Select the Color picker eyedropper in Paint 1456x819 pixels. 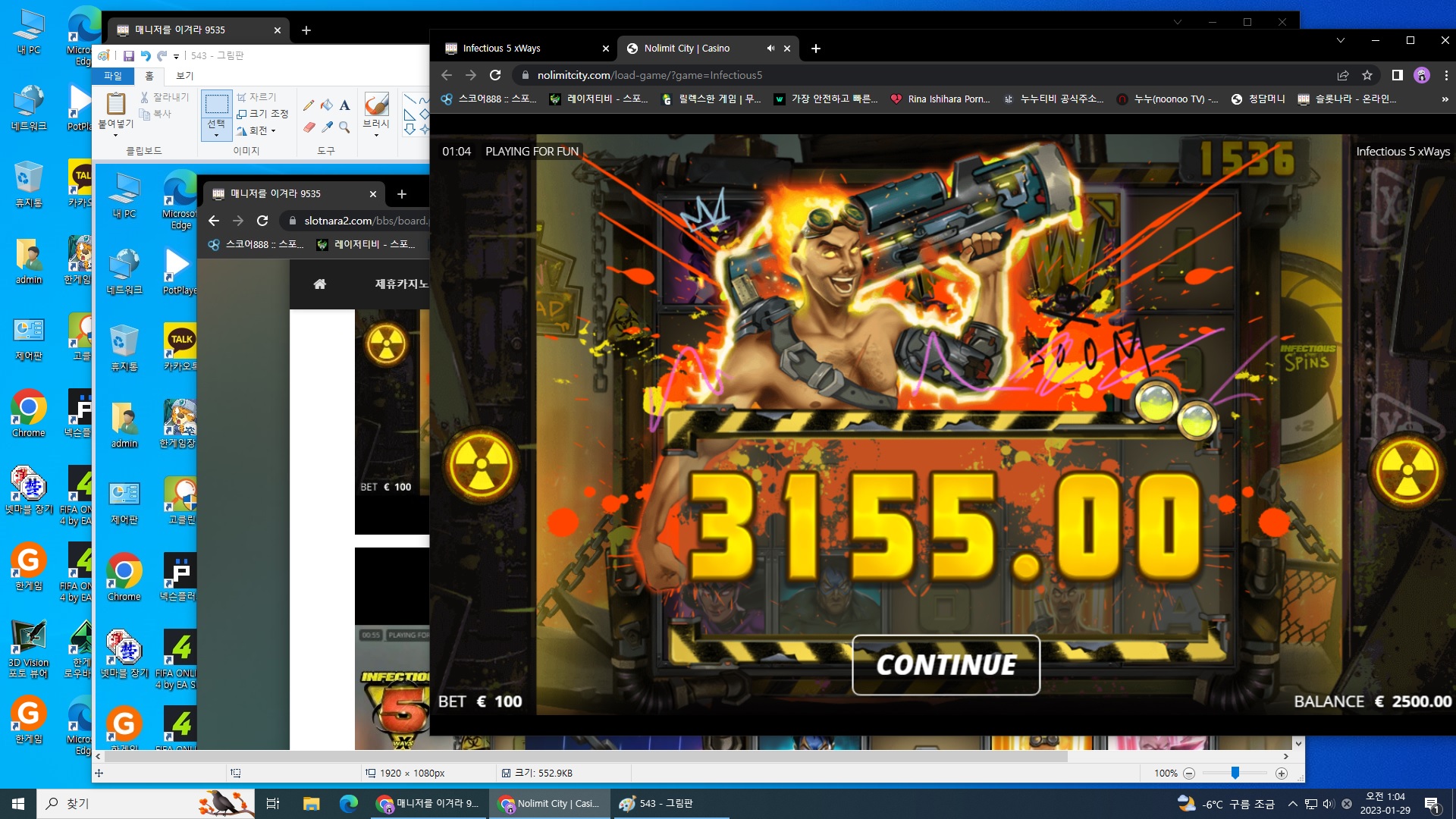327,127
